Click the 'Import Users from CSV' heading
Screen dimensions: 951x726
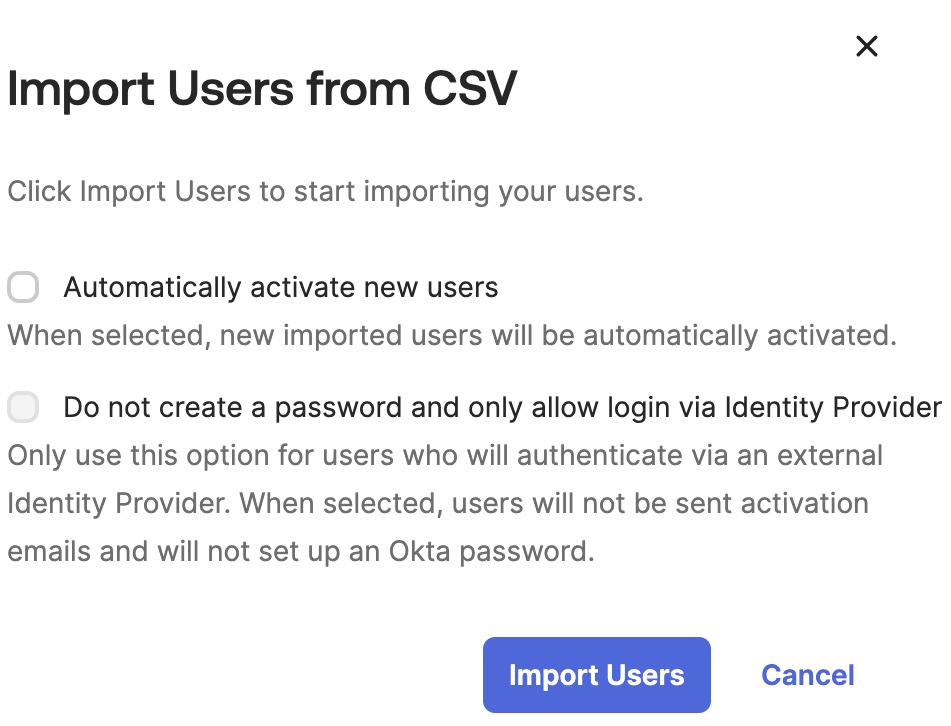click(262, 90)
